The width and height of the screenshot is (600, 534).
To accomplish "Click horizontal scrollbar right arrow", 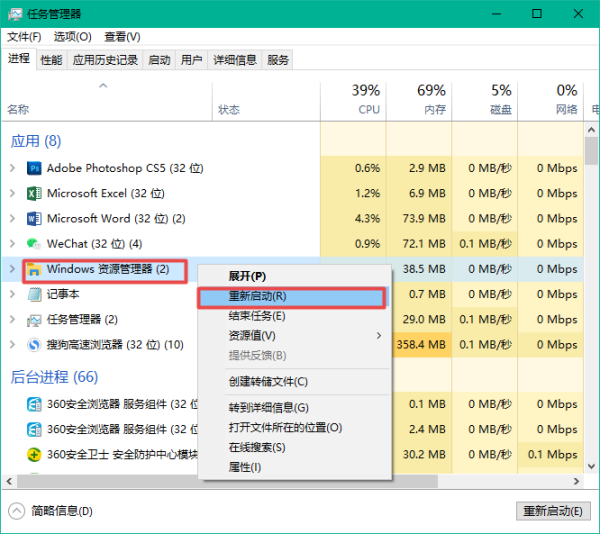I will click(576, 482).
